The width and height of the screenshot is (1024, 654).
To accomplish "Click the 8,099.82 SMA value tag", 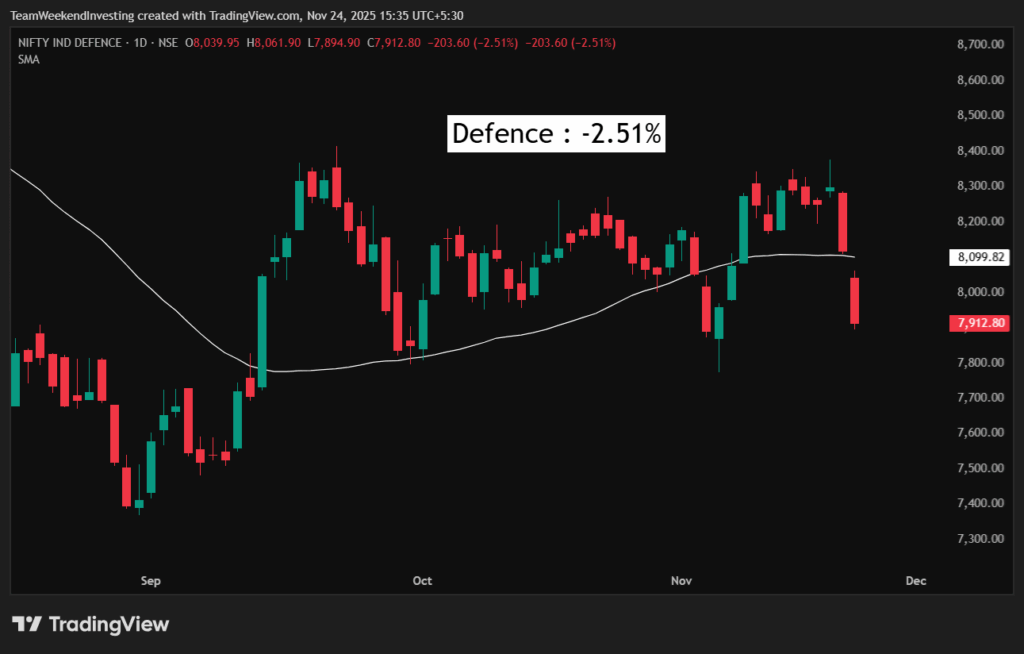I will pyautogui.click(x=979, y=257).
